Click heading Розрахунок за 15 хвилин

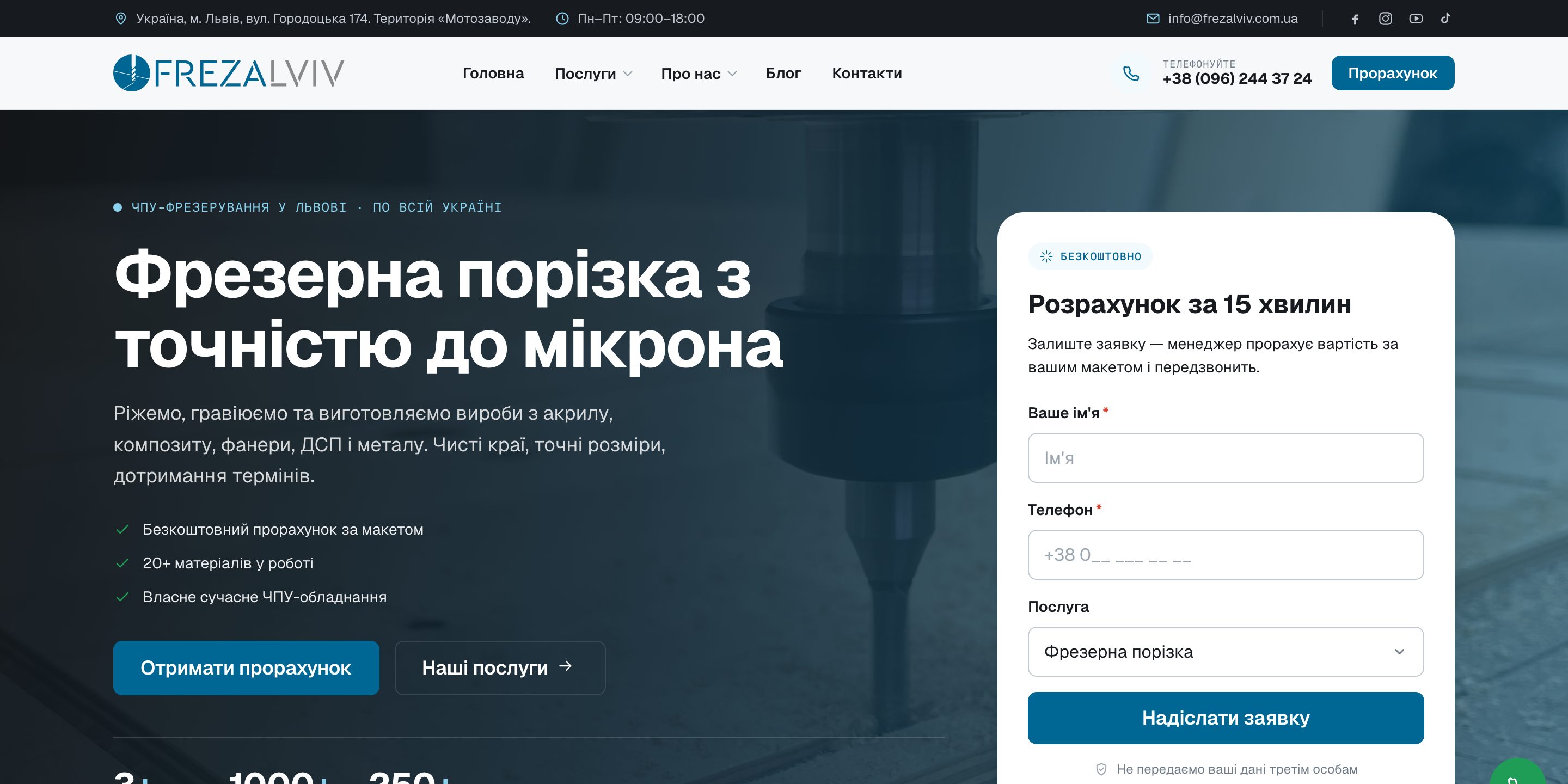pyautogui.click(x=1190, y=304)
